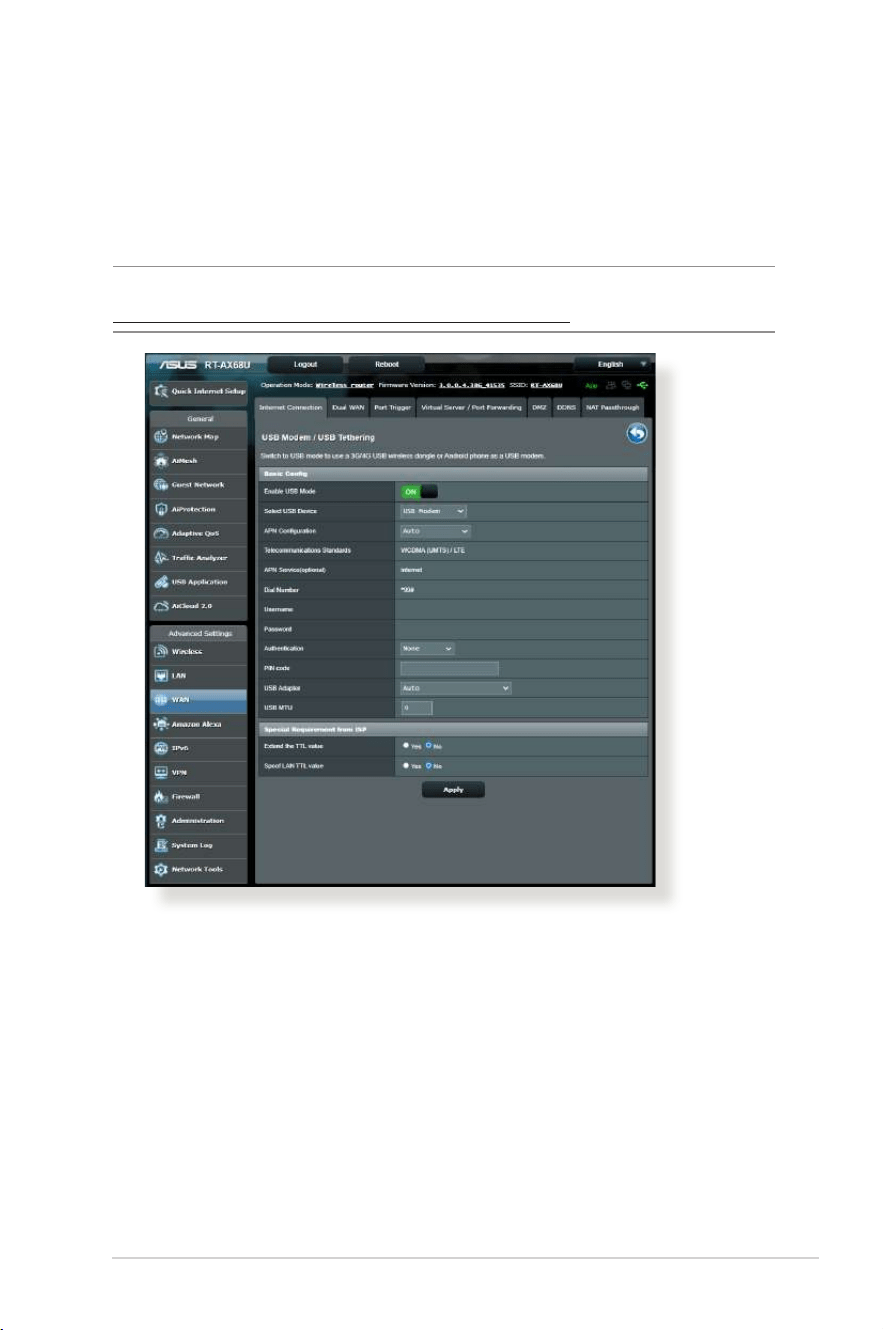Viewport: 883px width, 1330px height.
Task: Switch to the DDNS tab
Action: (566, 407)
